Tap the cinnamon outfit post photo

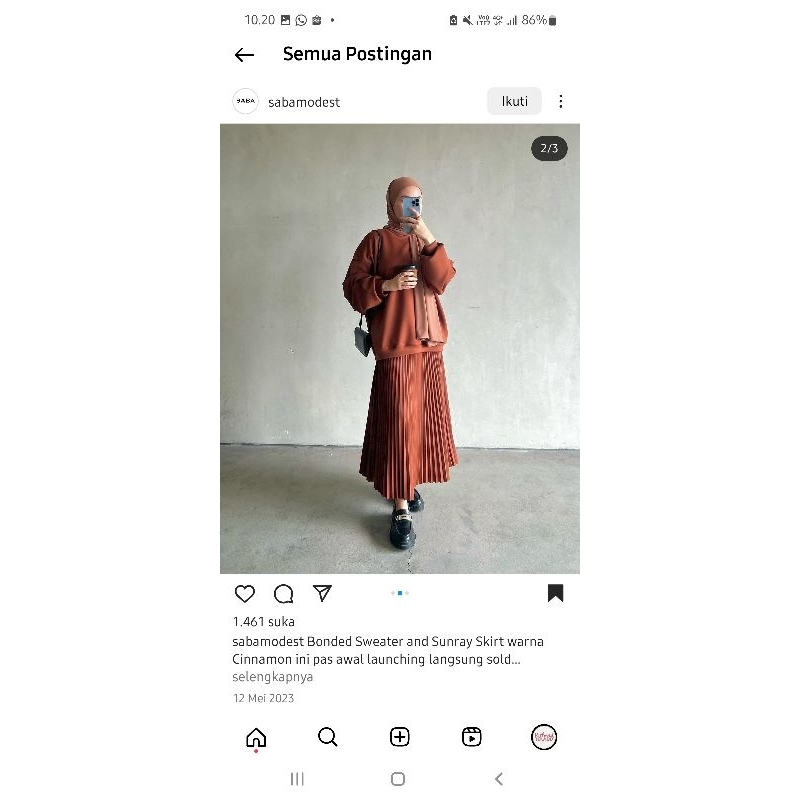[x=400, y=348]
